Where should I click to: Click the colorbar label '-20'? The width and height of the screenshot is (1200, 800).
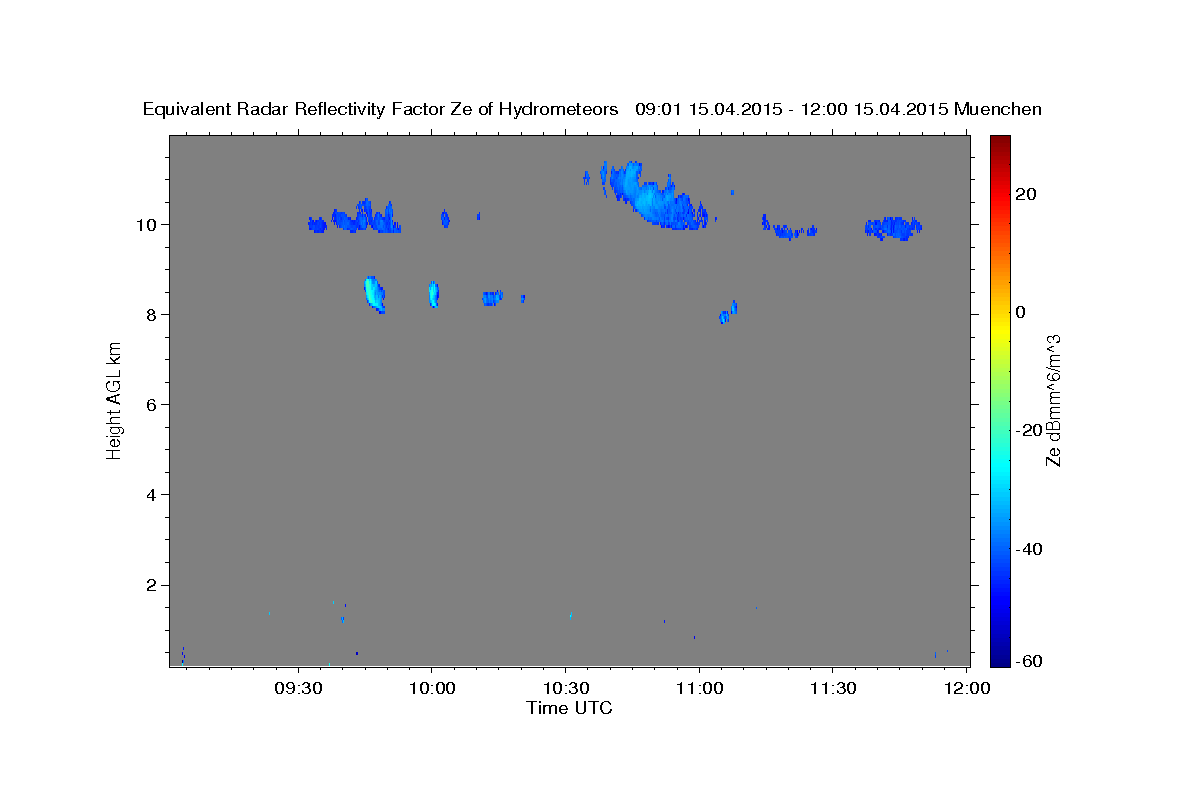[x=1029, y=430]
